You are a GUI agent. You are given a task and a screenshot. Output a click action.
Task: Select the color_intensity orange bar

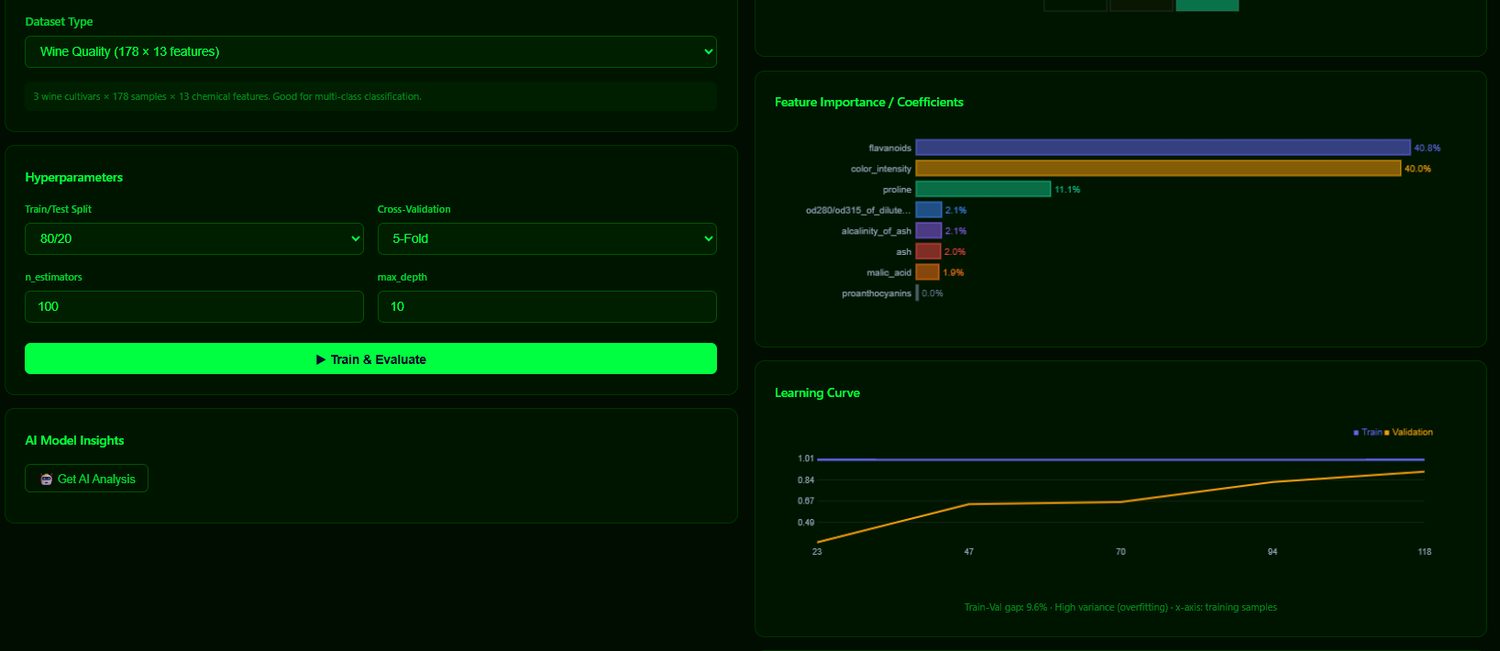pyautogui.click(x=1158, y=168)
